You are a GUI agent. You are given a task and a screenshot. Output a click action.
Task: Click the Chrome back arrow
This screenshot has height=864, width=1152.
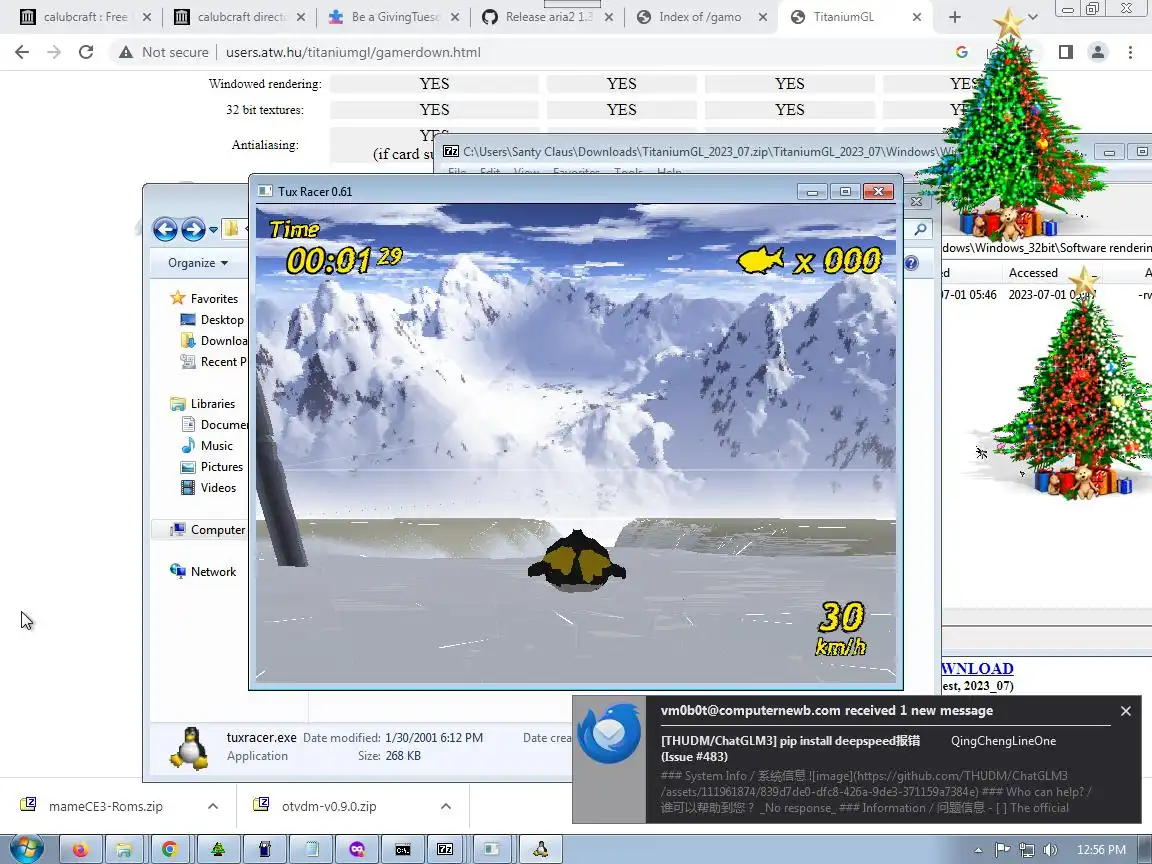(x=22, y=52)
